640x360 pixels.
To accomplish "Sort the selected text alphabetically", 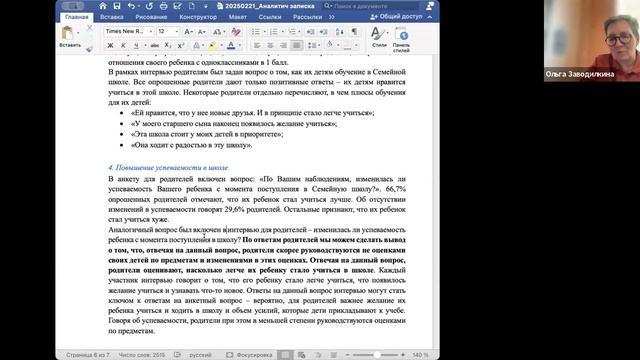I will pos(340,31).
